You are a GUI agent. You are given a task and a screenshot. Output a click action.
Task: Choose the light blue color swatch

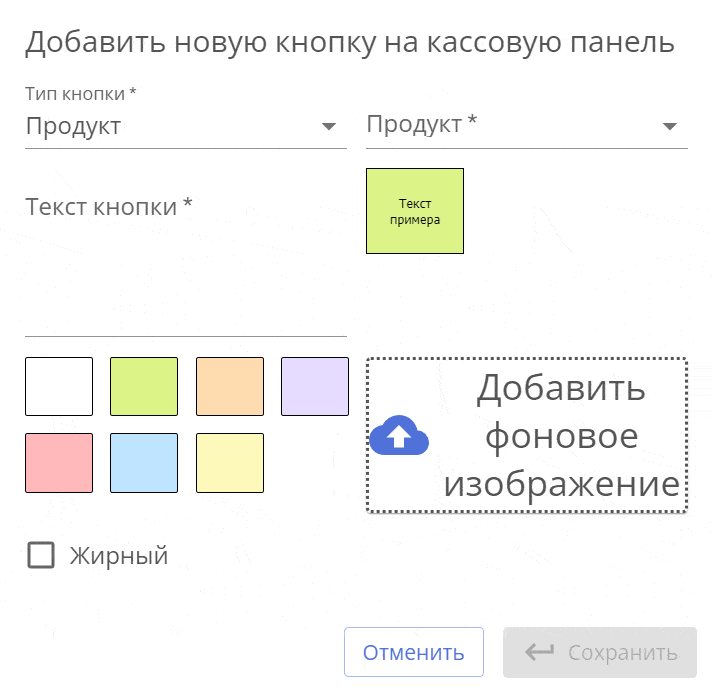tap(144, 462)
